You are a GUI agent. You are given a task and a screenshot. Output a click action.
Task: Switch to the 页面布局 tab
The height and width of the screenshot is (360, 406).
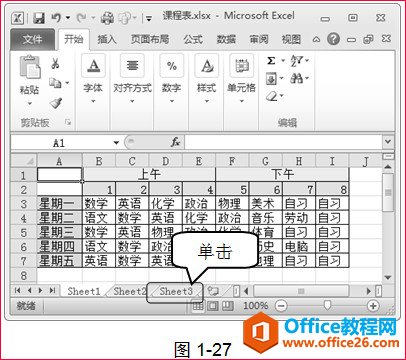150,39
